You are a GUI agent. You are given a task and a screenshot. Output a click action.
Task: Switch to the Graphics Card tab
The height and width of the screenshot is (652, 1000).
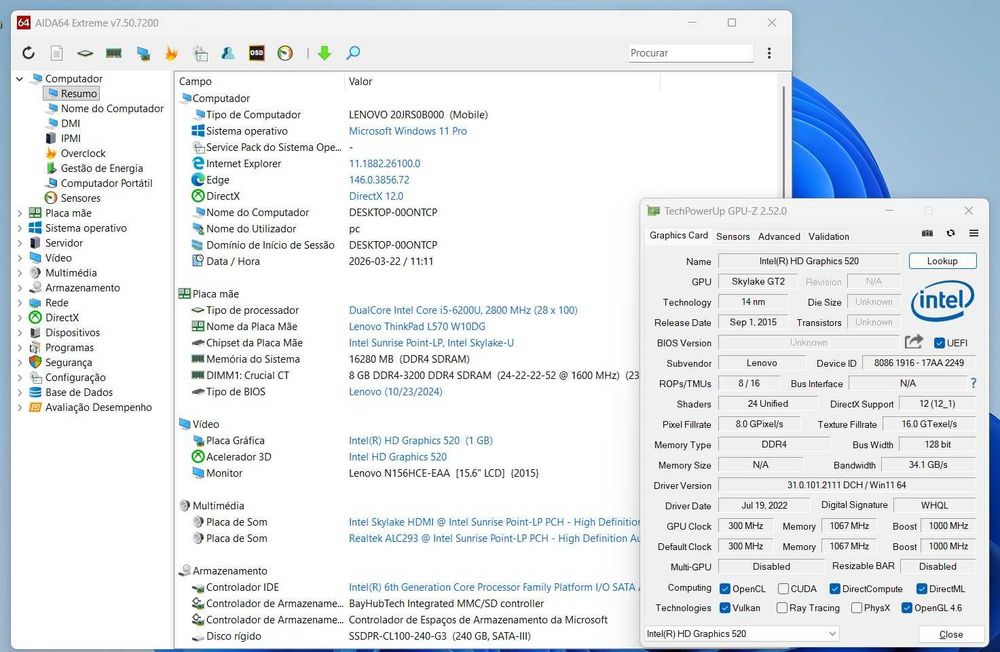click(679, 235)
